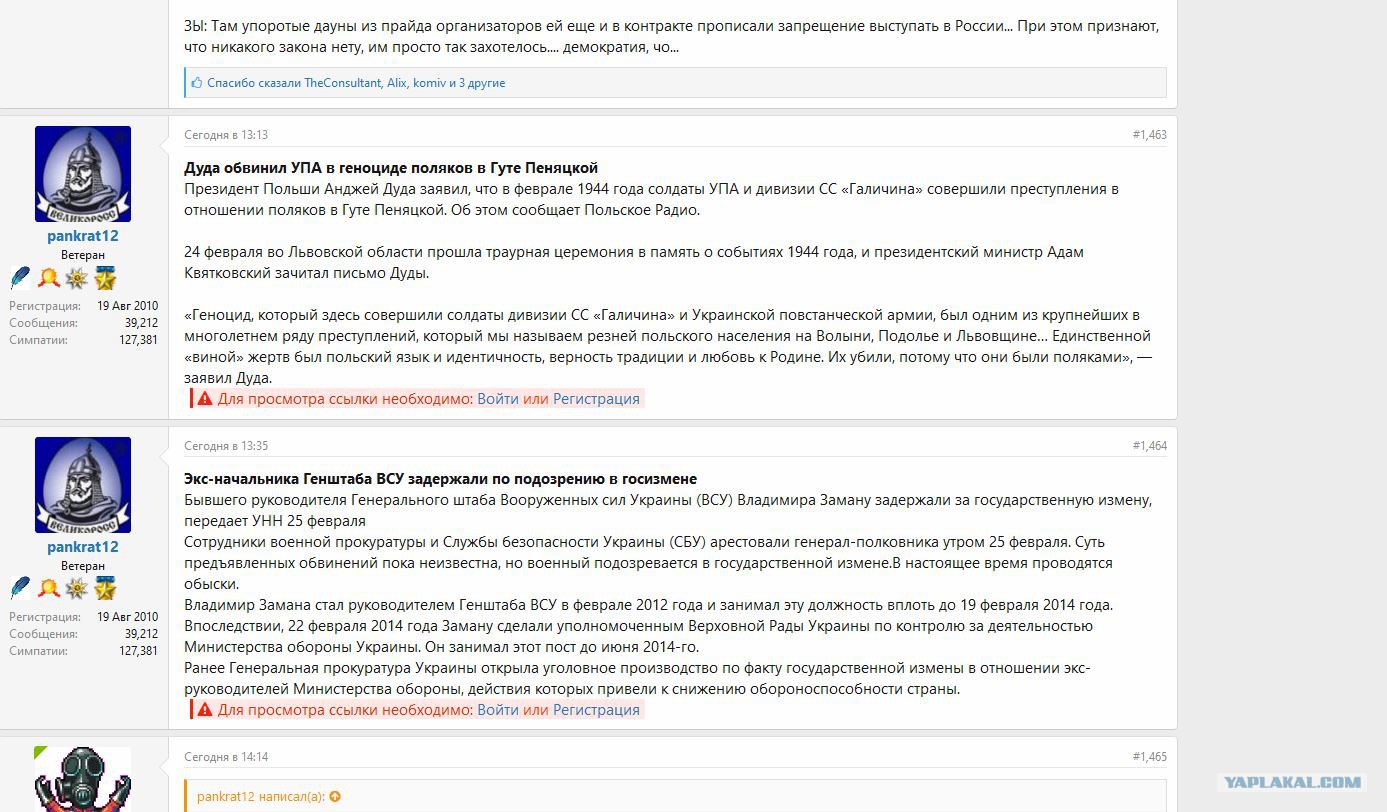Open pankrat12 username link in post #1,464
Screen dimensions: 1387x812
tap(83, 547)
